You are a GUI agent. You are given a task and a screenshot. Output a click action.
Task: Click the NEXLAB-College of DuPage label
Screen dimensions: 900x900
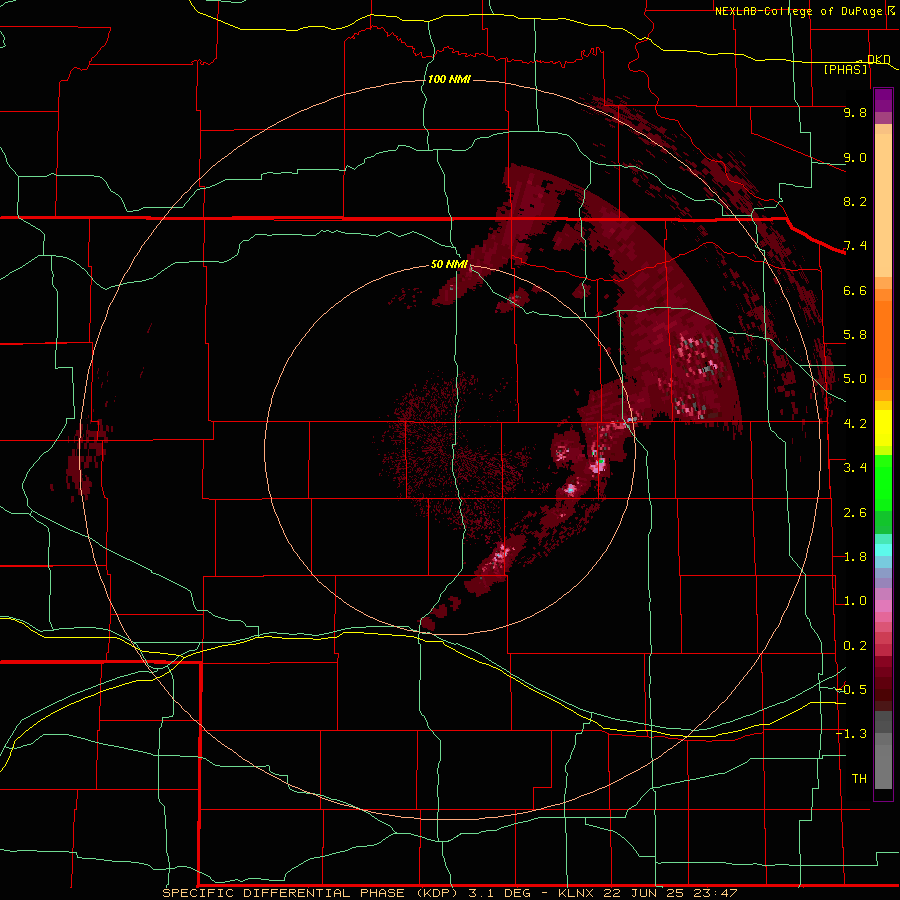[x=798, y=11]
